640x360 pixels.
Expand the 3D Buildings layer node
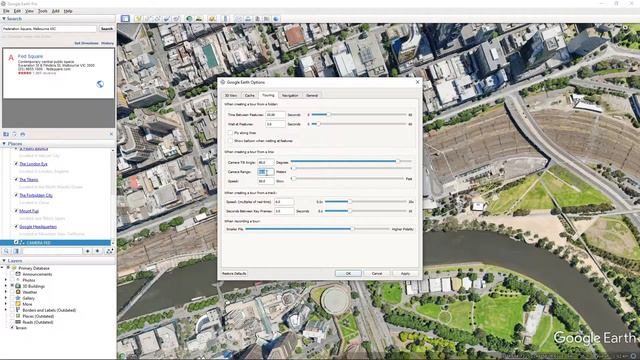coord(6,286)
